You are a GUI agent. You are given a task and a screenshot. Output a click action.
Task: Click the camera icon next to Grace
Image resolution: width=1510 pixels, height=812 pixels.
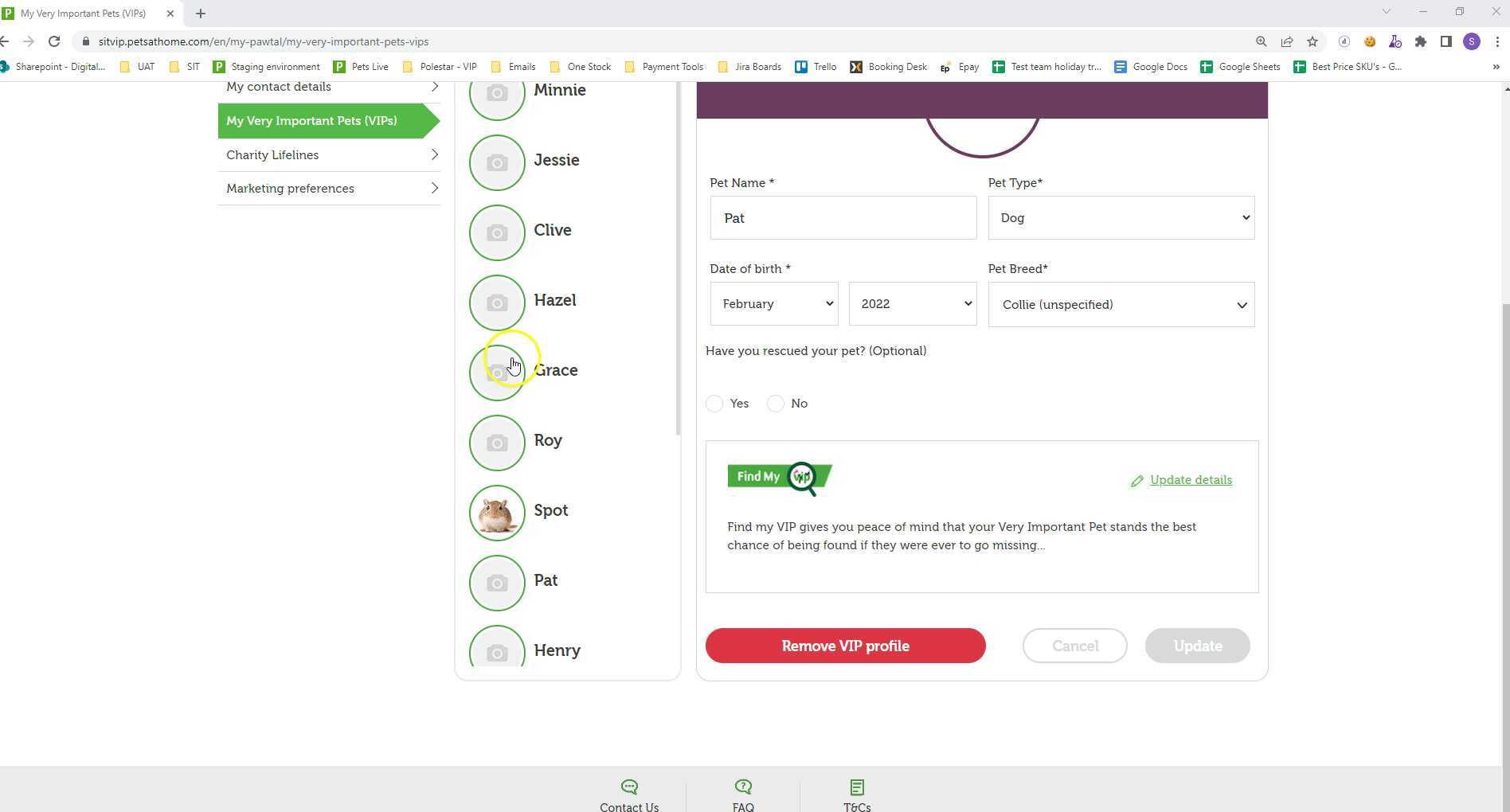[x=496, y=373]
